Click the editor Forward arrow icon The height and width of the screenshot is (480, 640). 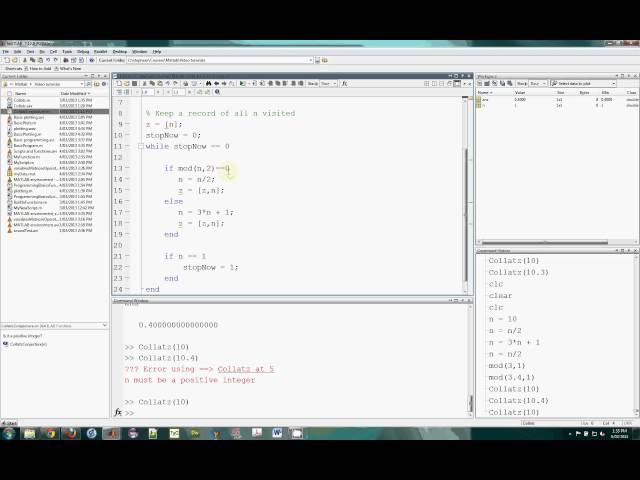224,83
